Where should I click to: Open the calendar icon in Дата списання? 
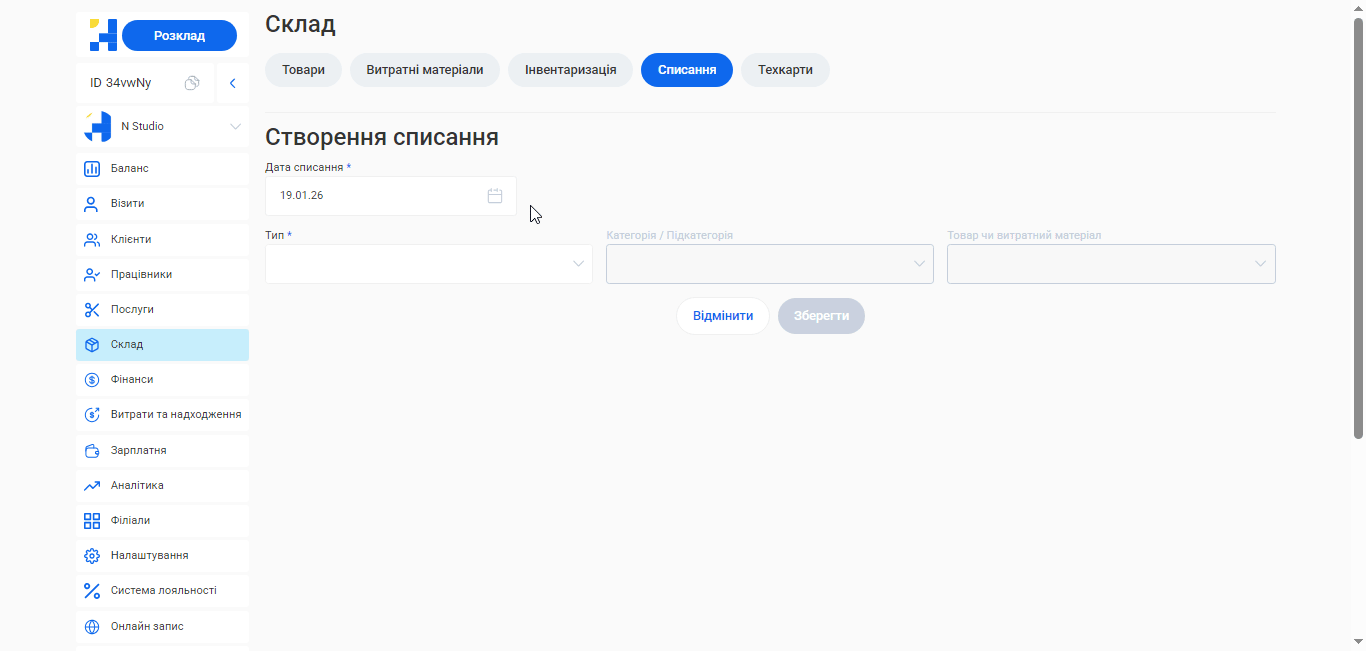pos(494,195)
